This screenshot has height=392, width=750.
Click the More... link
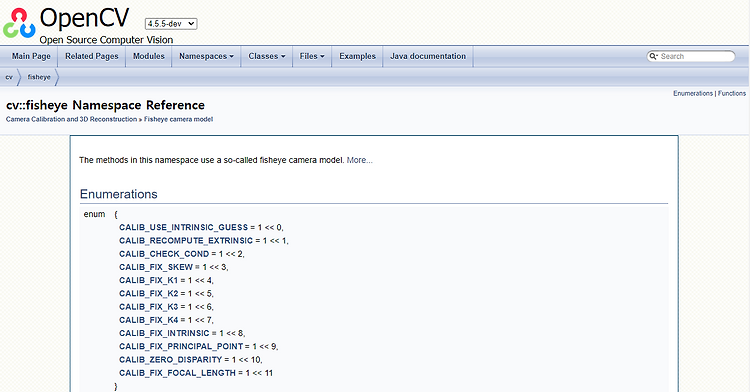[x=359, y=160]
